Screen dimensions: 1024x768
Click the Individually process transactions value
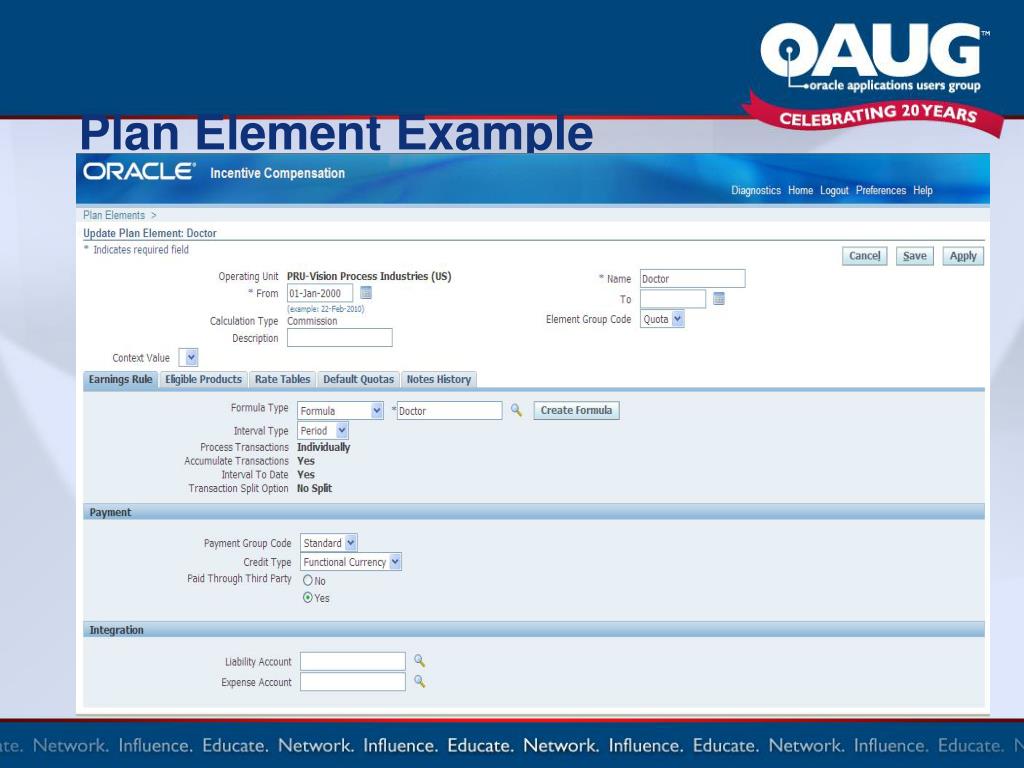[x=323, y=447]
